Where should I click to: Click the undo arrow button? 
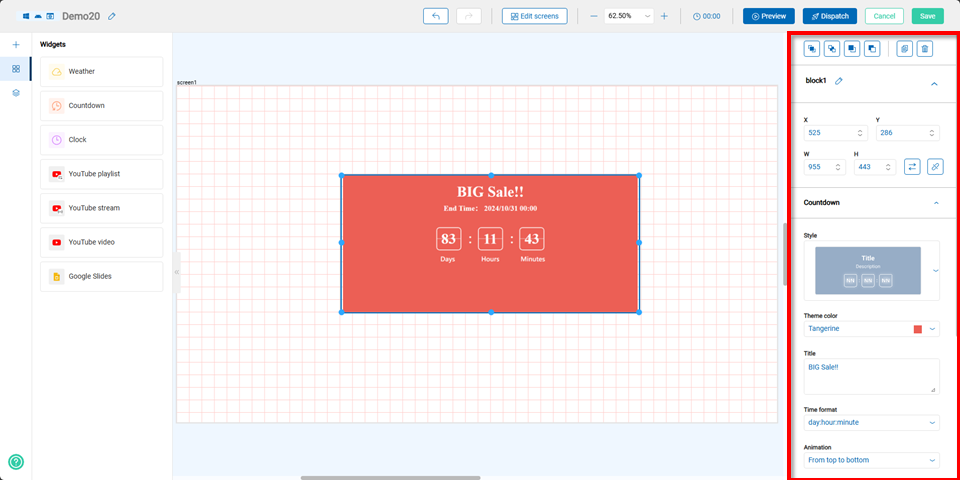tap(435, 16)
